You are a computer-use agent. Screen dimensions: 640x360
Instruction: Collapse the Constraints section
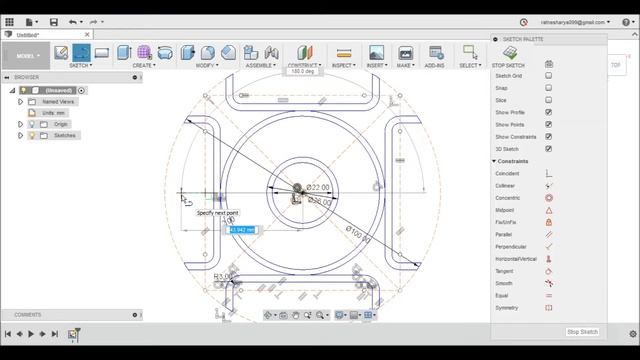[494, 161]
